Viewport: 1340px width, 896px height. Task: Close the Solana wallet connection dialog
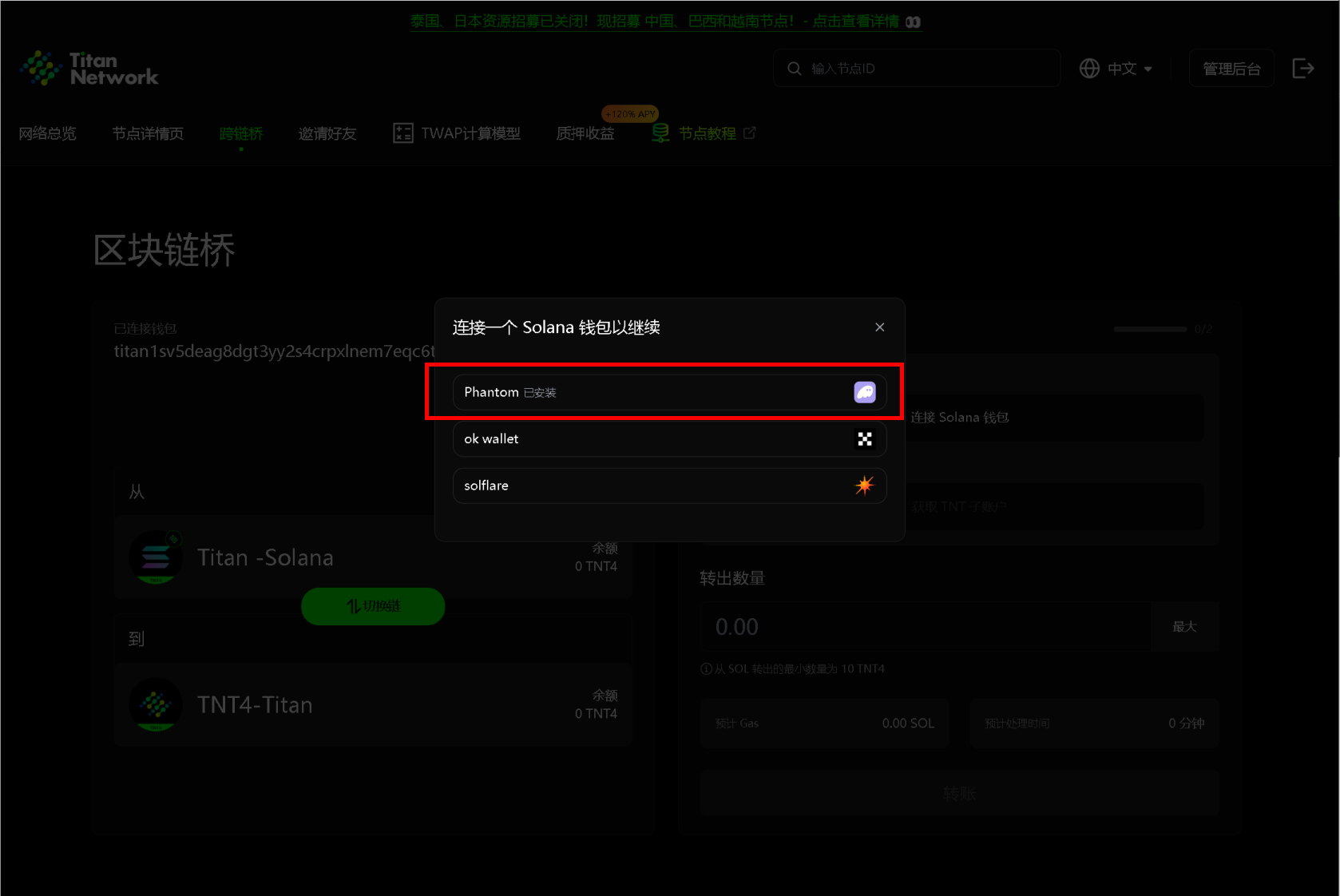point(879,327)
